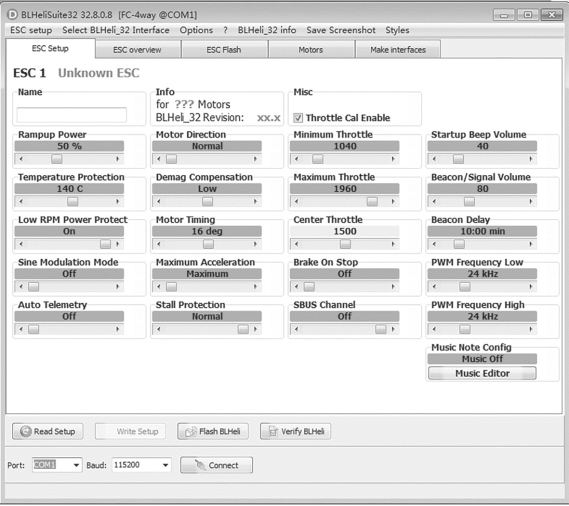Click left arrow of Temperature Protection slider
The image size is (569, 506).
21,201
